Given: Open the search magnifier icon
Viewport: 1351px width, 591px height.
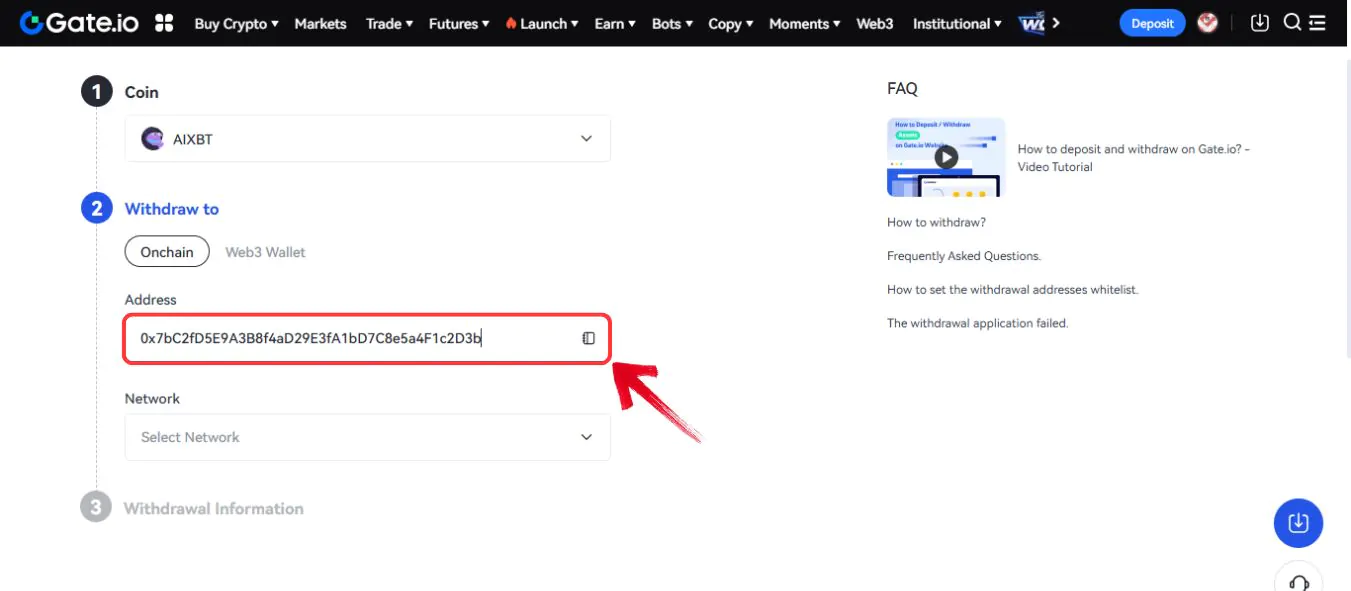Looking at the screenshot, I should click(x=1292, y=23).
